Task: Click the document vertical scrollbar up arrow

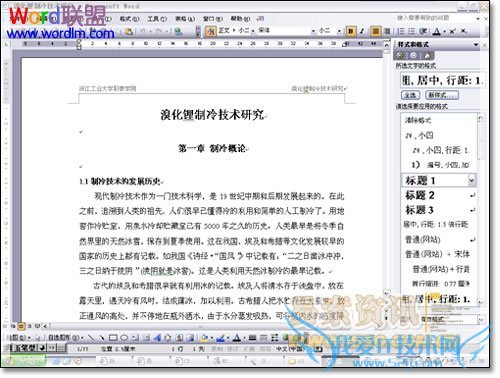Action: pyautogui.click(x=387, y=44)
